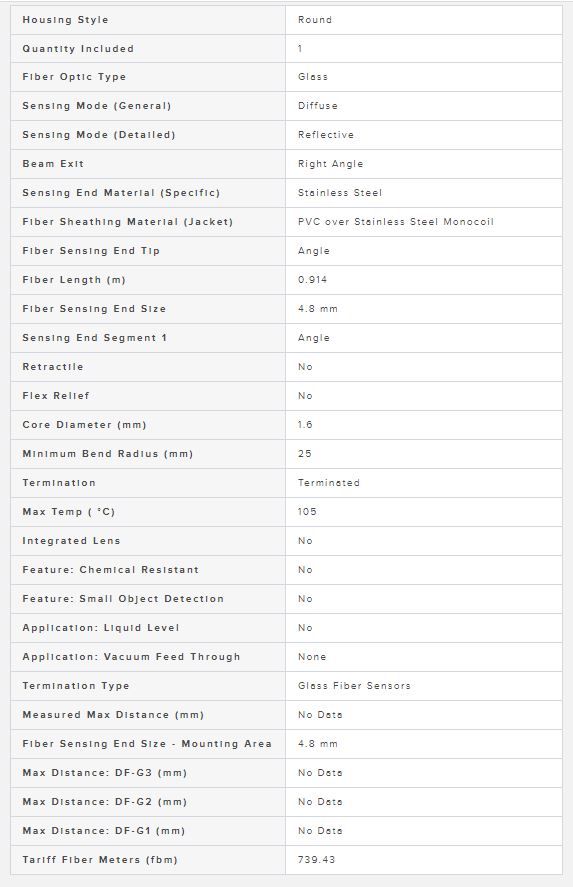Select the PVC over Stainless Steel Monocoil text
The height and width of the screenshot is (887, 573).
[395, 222]
